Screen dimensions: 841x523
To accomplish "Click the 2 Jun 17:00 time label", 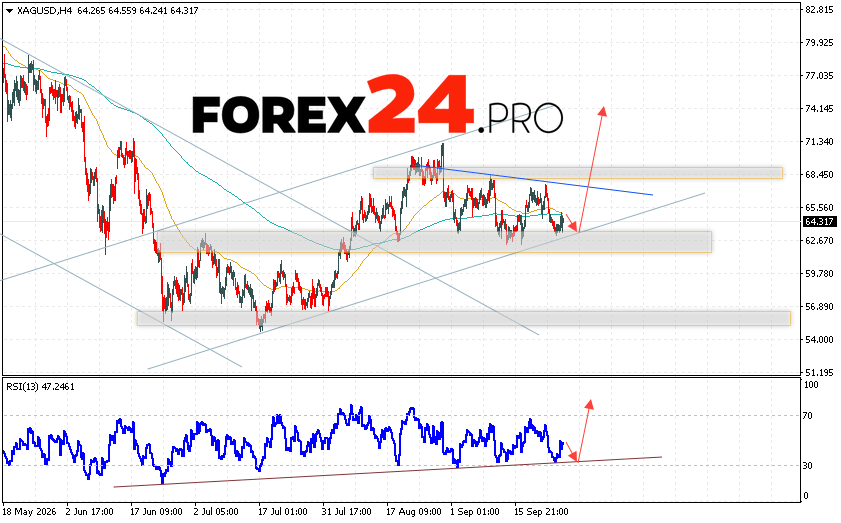I will pos(90,512).
